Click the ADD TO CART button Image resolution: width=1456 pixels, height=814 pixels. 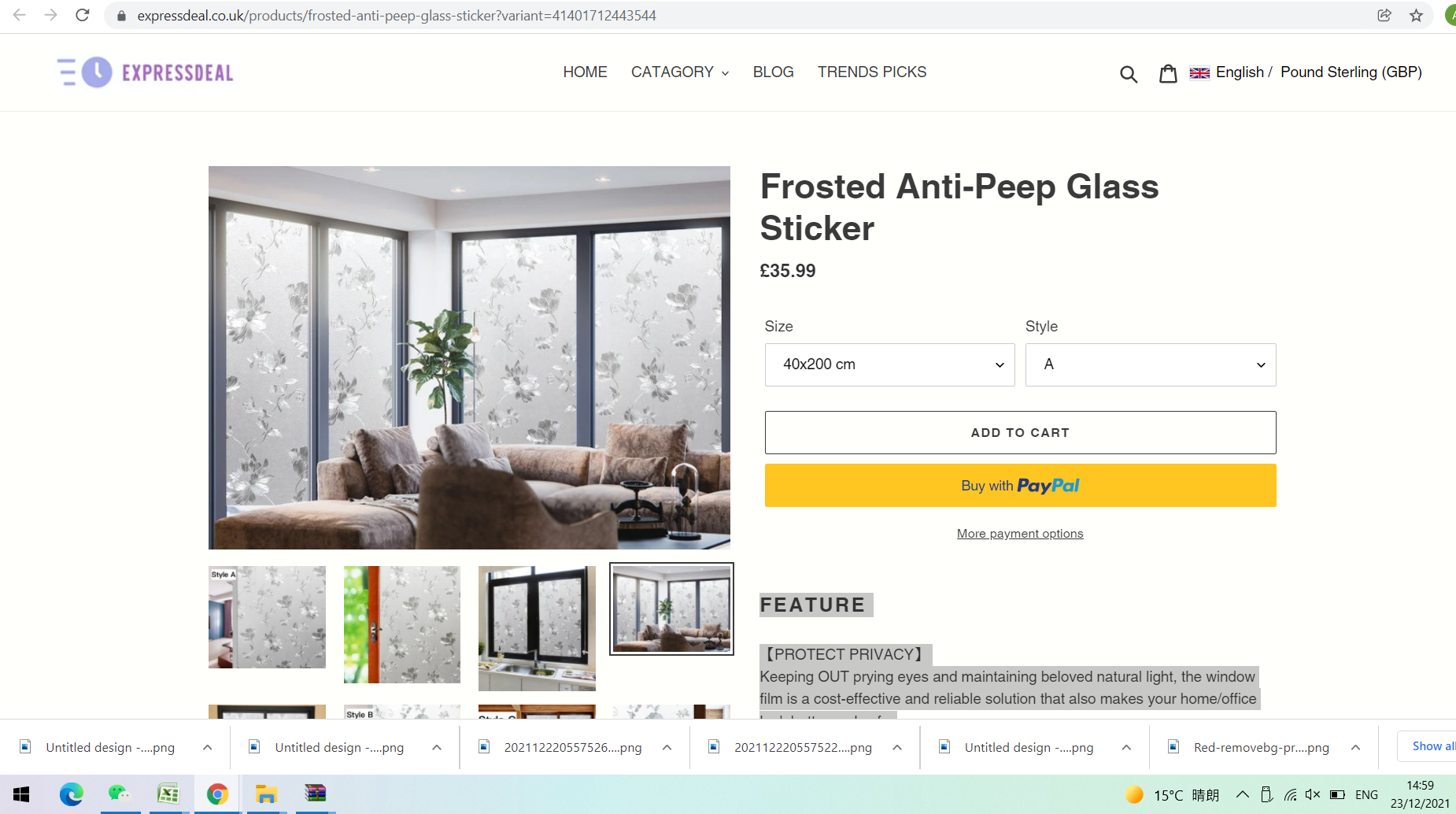click(1020, 432)
